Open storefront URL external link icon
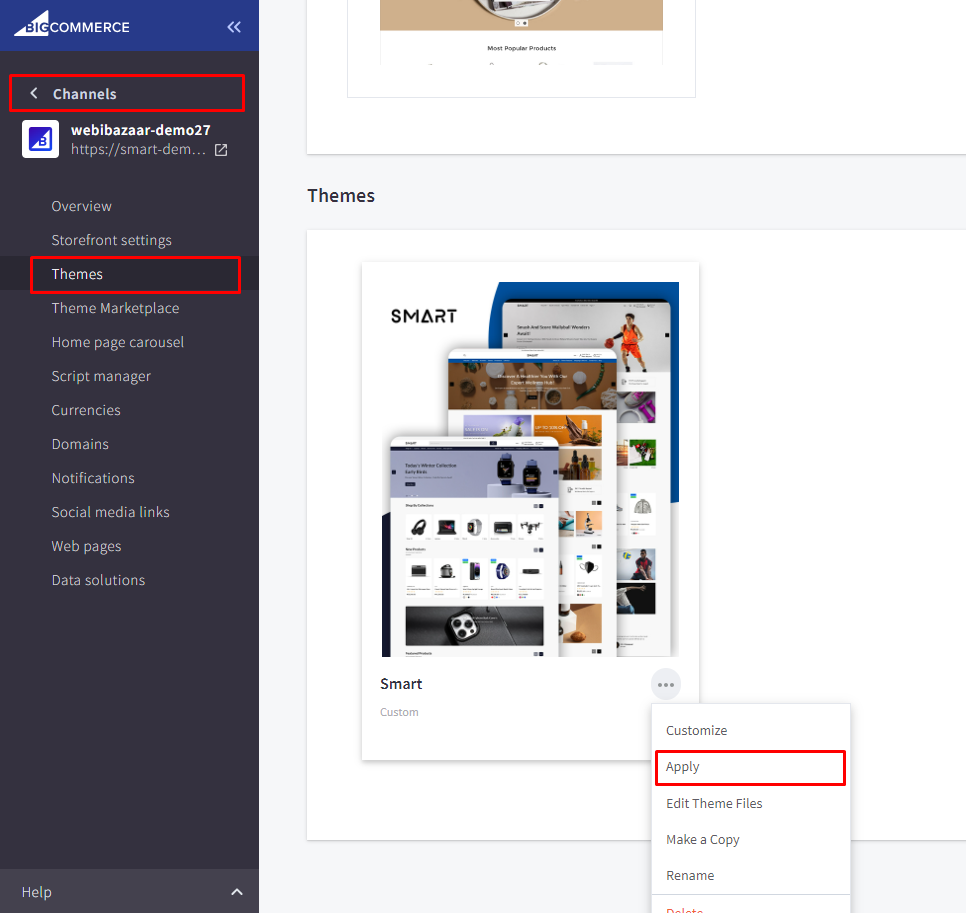Screen dimensions: 966x913 [221, 150]
